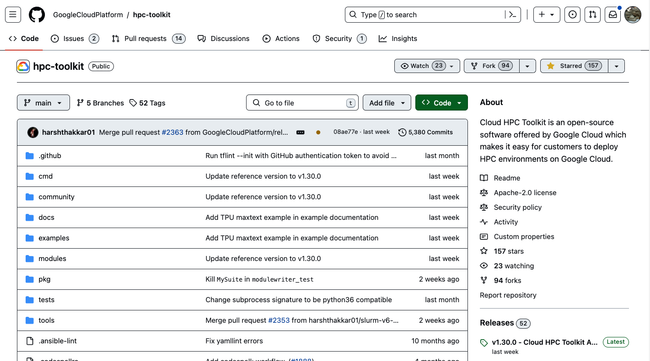Open the issues shortcut icon in header
The width and height of the screenshot is (650, 361).
click(572, 15)
